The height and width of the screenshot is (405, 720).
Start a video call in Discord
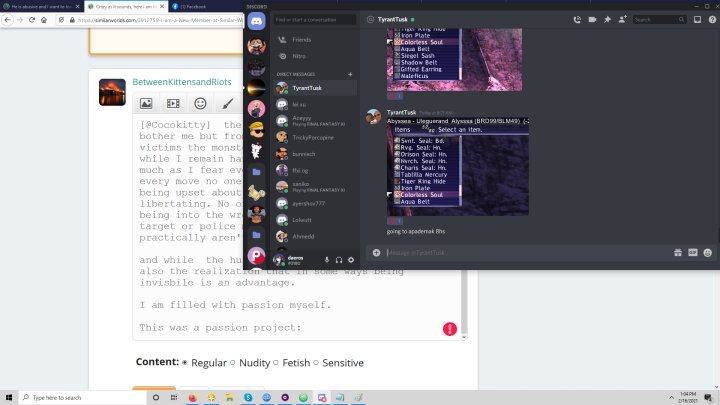pos(592,20)
